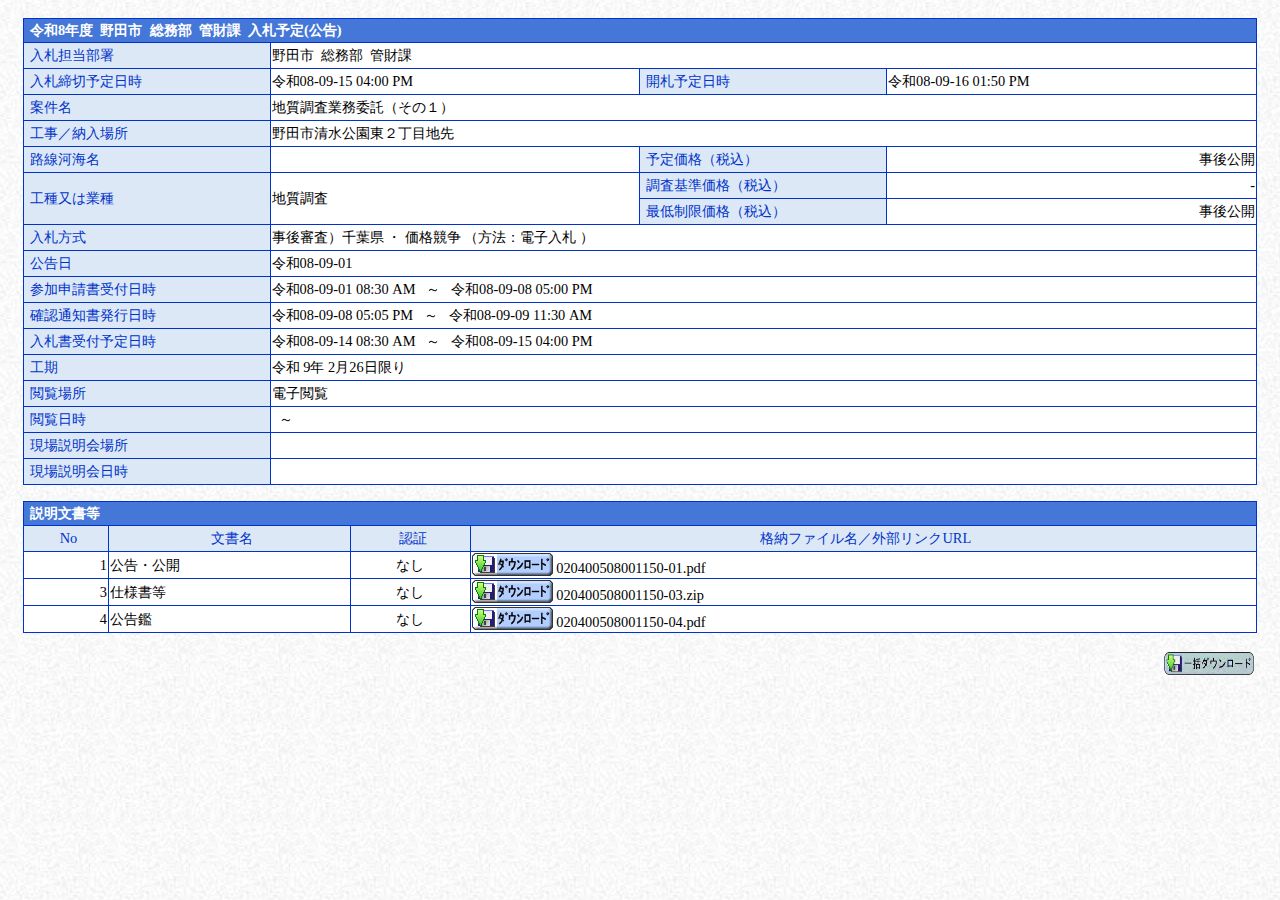The image size is (1280, 900).
Task: Click the page title header 入札予定(公告)
Action: (x=640, y=31)
